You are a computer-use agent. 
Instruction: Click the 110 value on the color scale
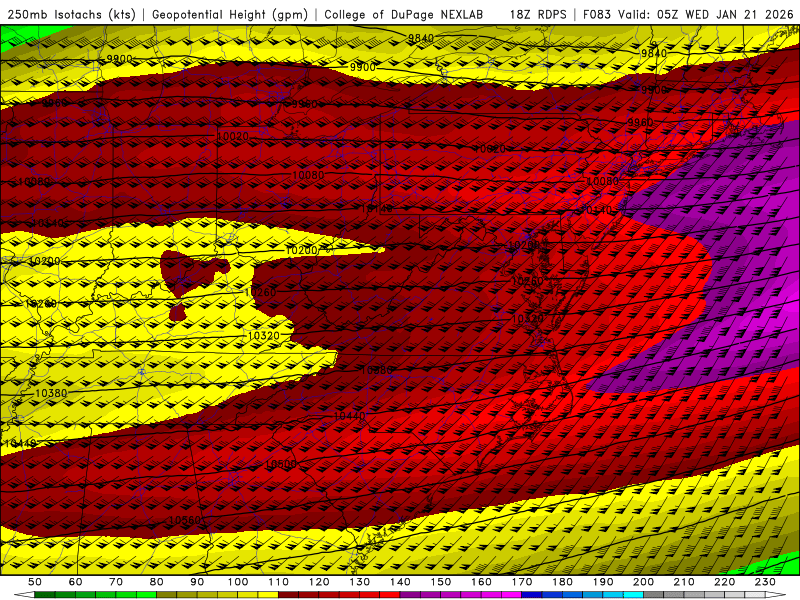279,582
